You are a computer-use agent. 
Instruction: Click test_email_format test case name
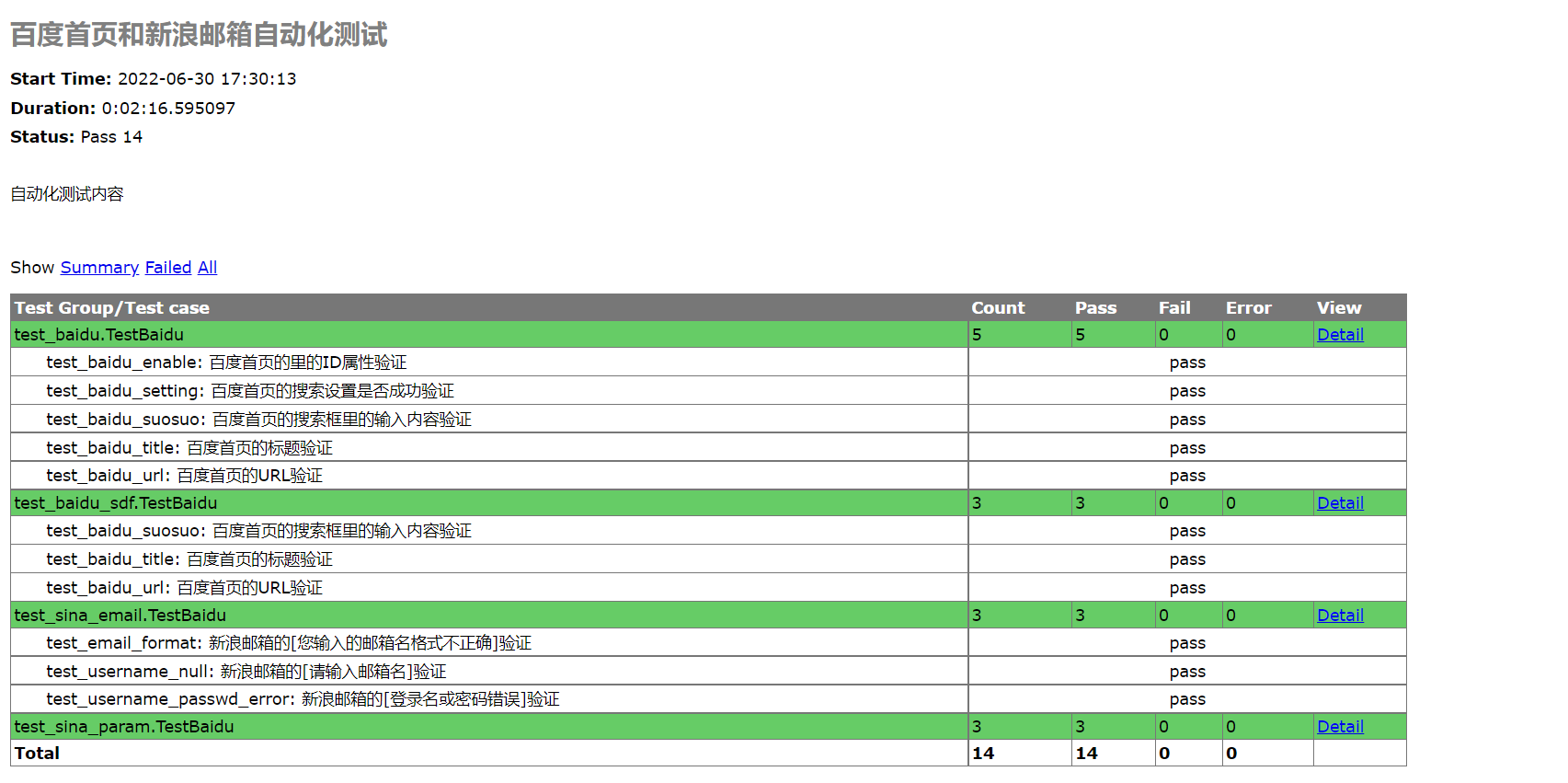[x=289, y=643]
